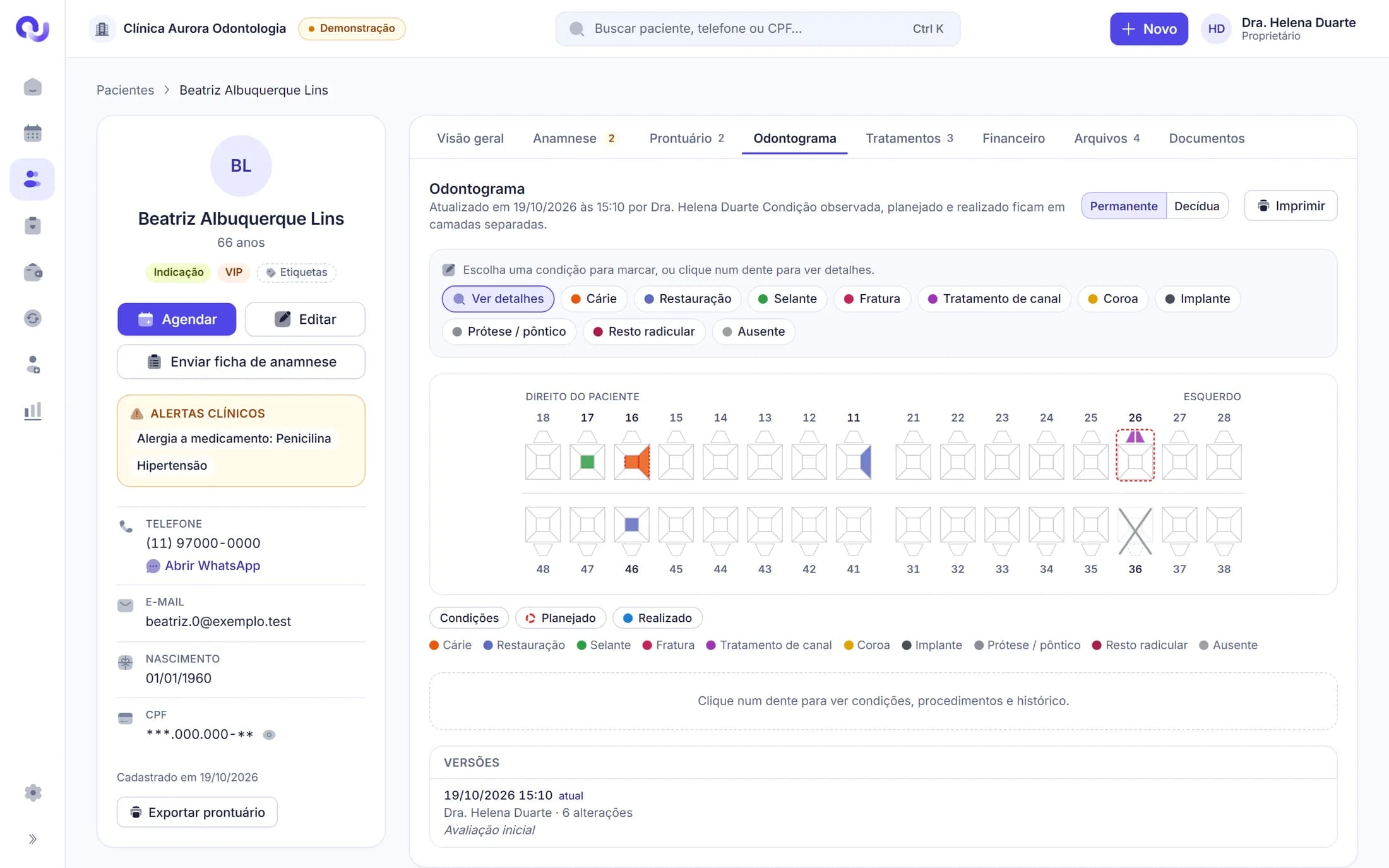
Task: Expand the sidebar with the double chevron
Action: [32, 839]
